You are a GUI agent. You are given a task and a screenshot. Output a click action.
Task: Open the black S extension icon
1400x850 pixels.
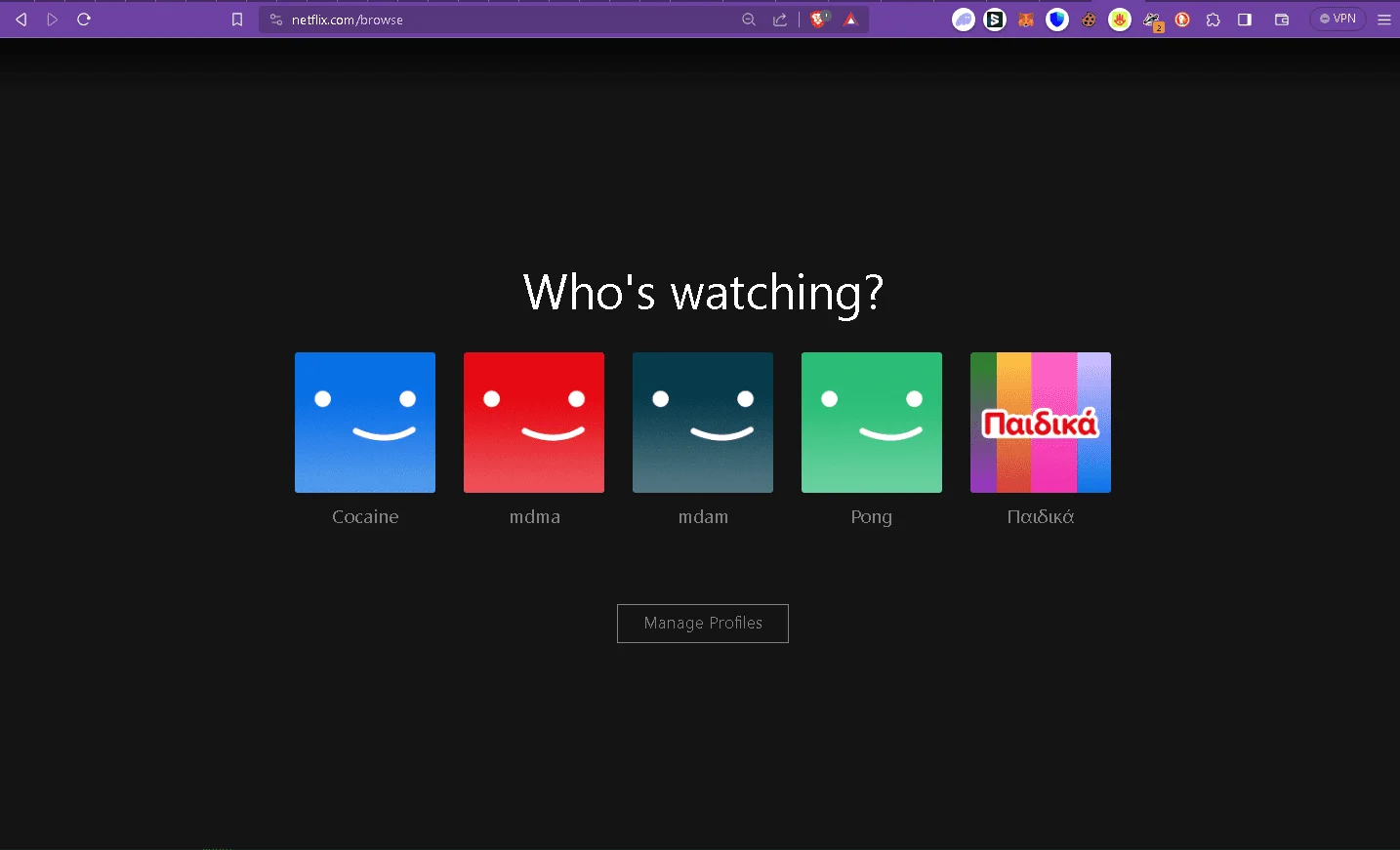pos(995,20)
